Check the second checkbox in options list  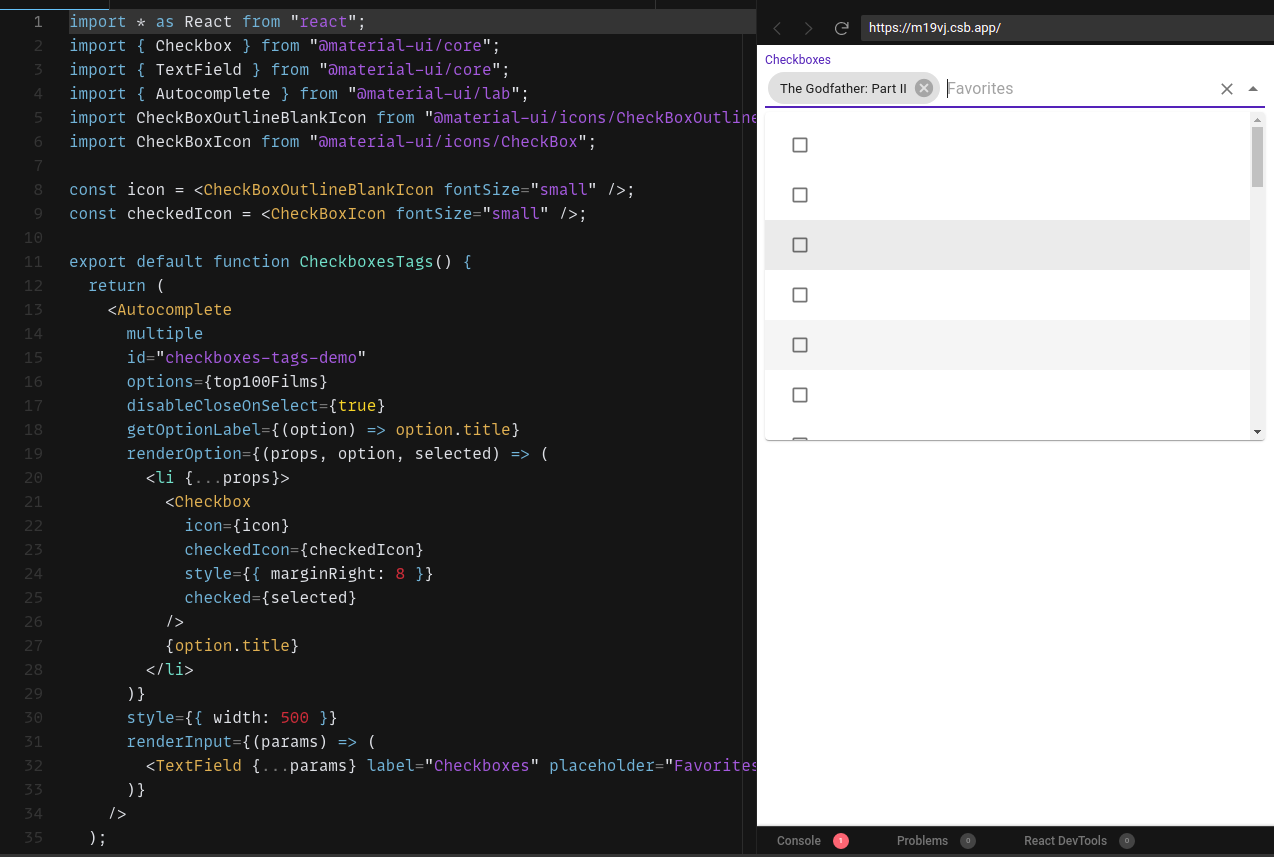pos(800,195)
